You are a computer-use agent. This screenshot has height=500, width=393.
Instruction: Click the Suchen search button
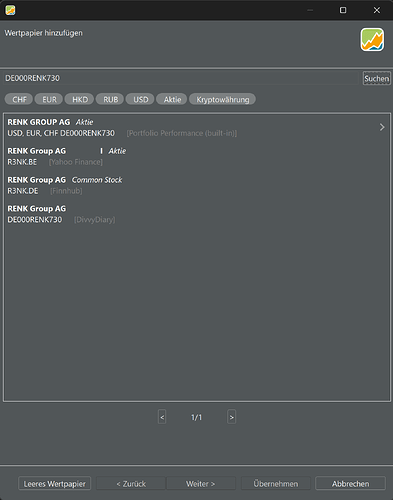pyautogui.click(x=377, y=79)
